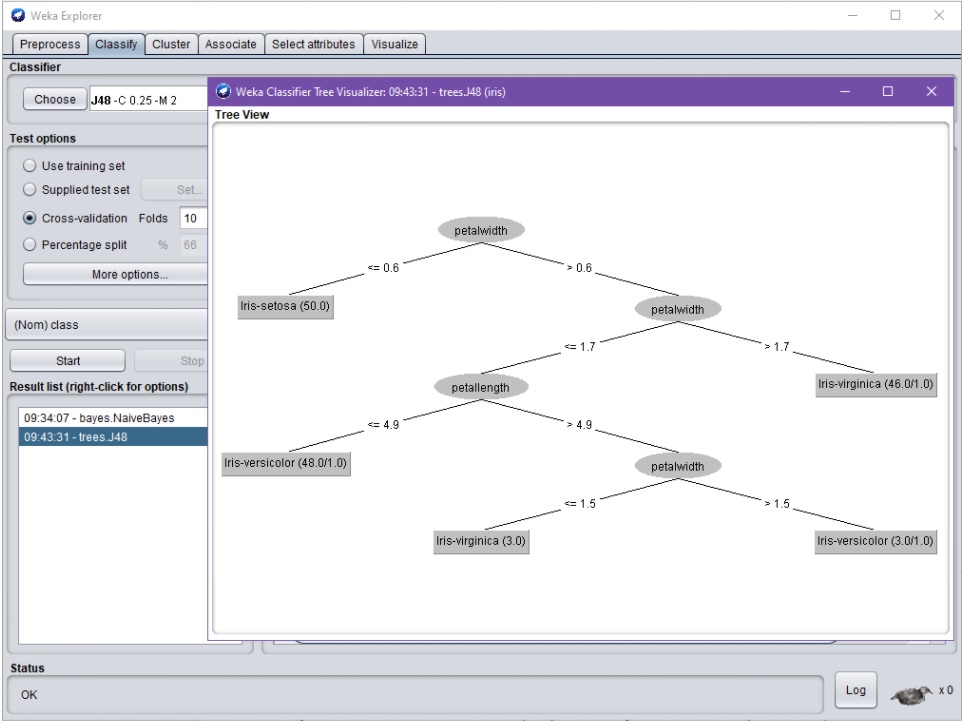Click the Iris-virginica (46.0/1.0) leaf node
Screen dimensions: 964x724
pyautogui.click(x=876, y=385)
